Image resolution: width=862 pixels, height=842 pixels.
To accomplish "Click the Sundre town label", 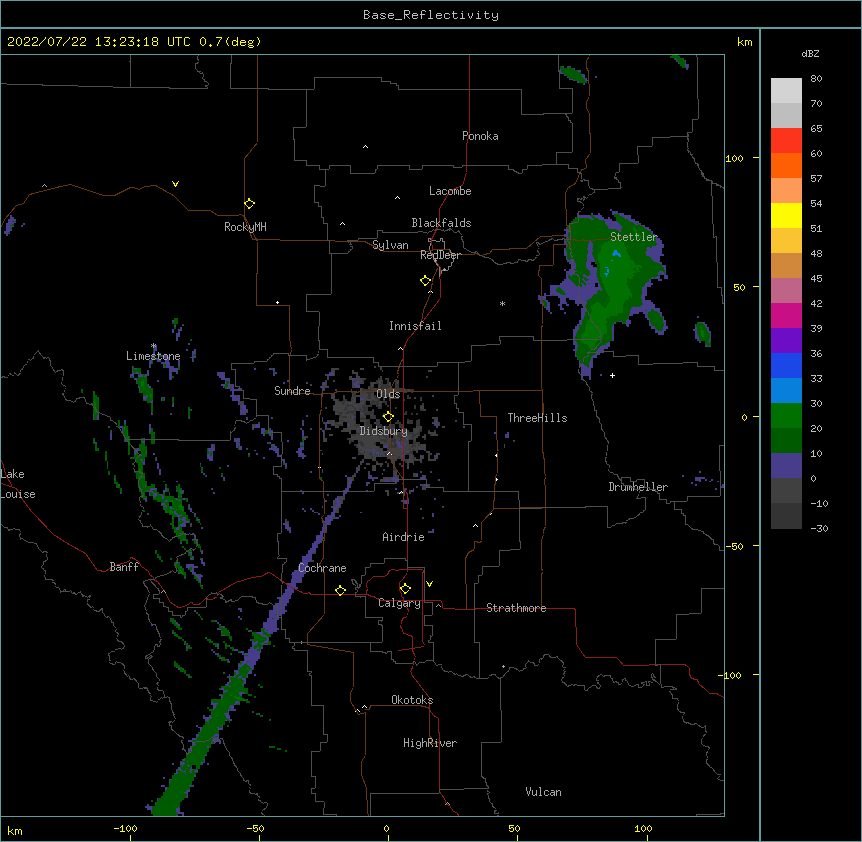I will click(292, 391).
